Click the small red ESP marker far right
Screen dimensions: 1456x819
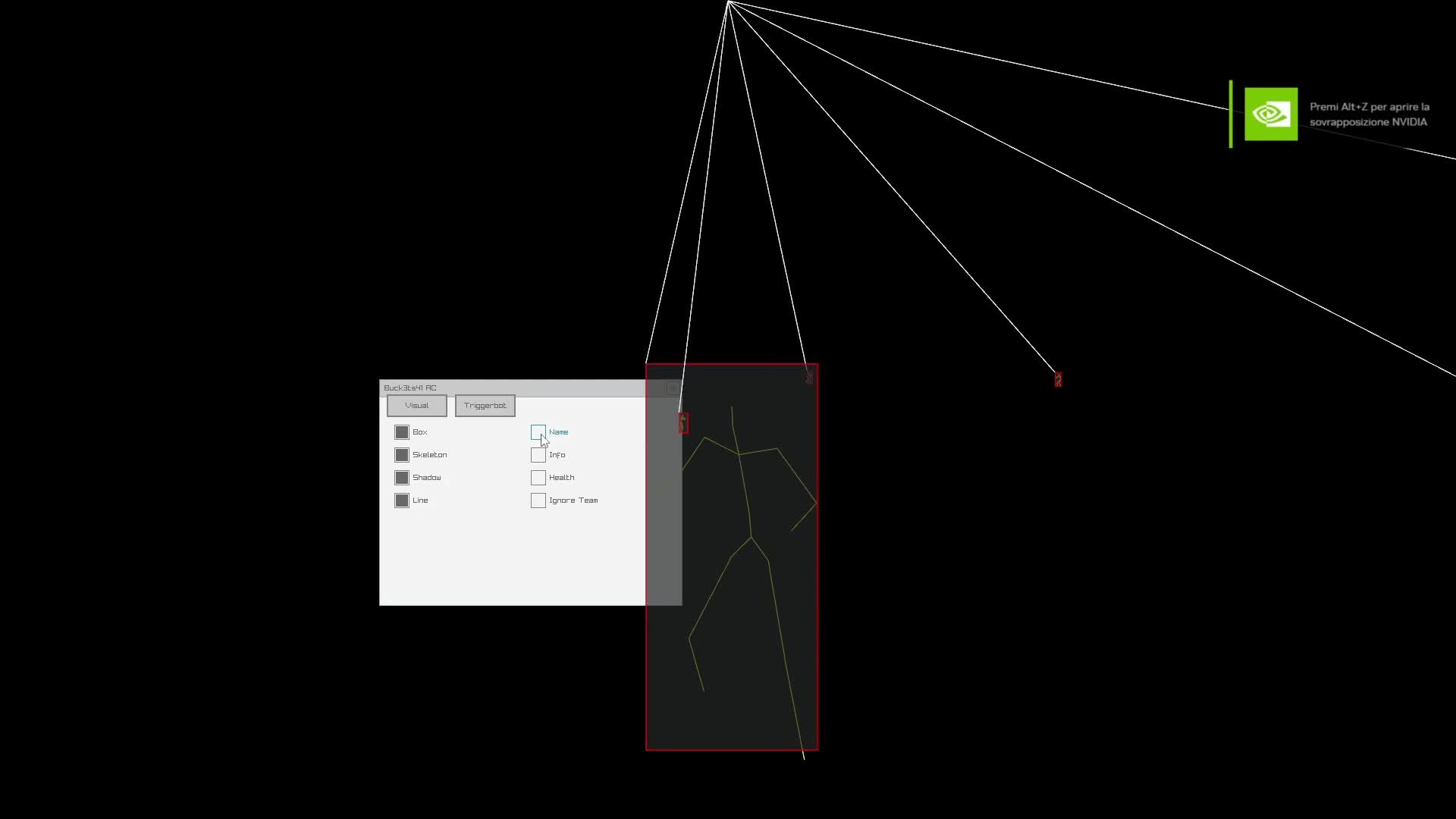(1058, 379)
